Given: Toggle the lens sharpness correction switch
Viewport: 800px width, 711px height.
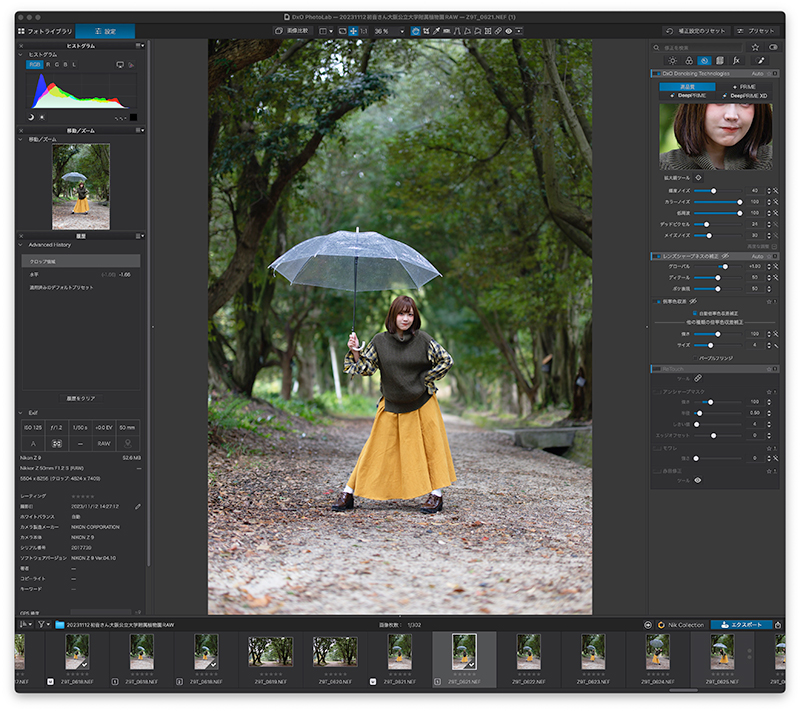Looking at the screenshot, I should [x=656, y=257].
